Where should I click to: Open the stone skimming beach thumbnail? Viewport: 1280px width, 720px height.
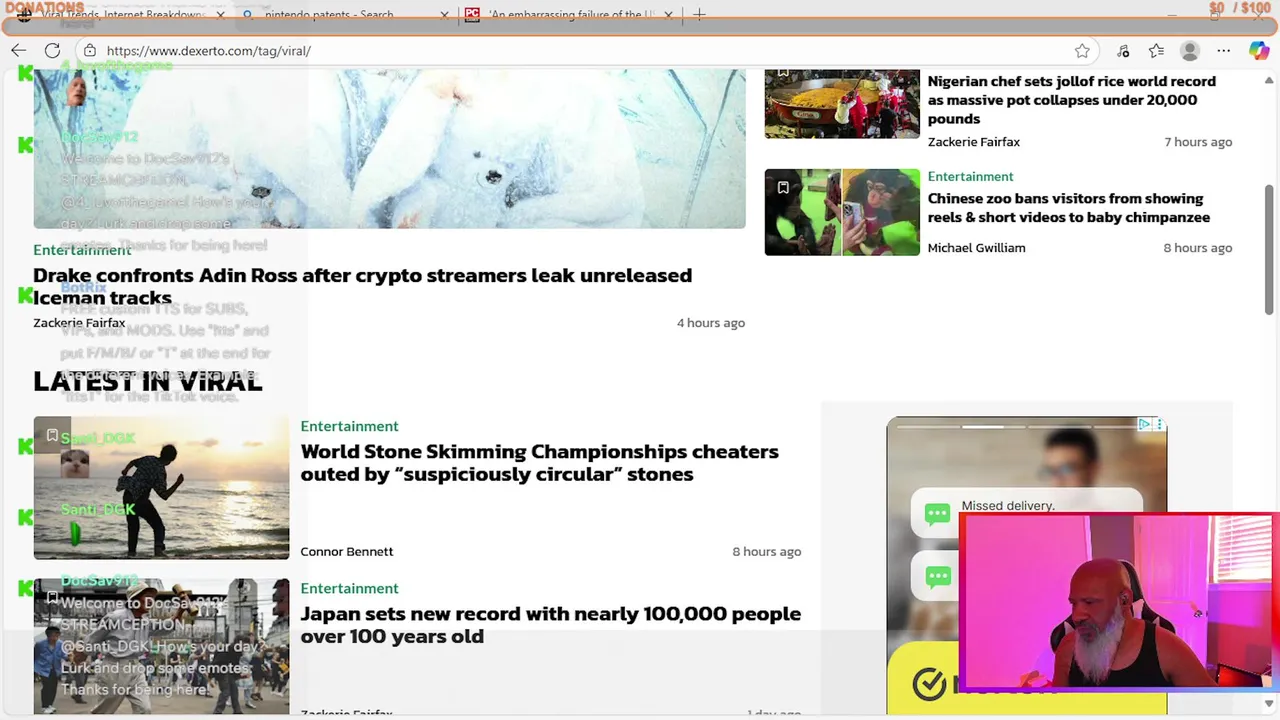[x=161, y=488]
